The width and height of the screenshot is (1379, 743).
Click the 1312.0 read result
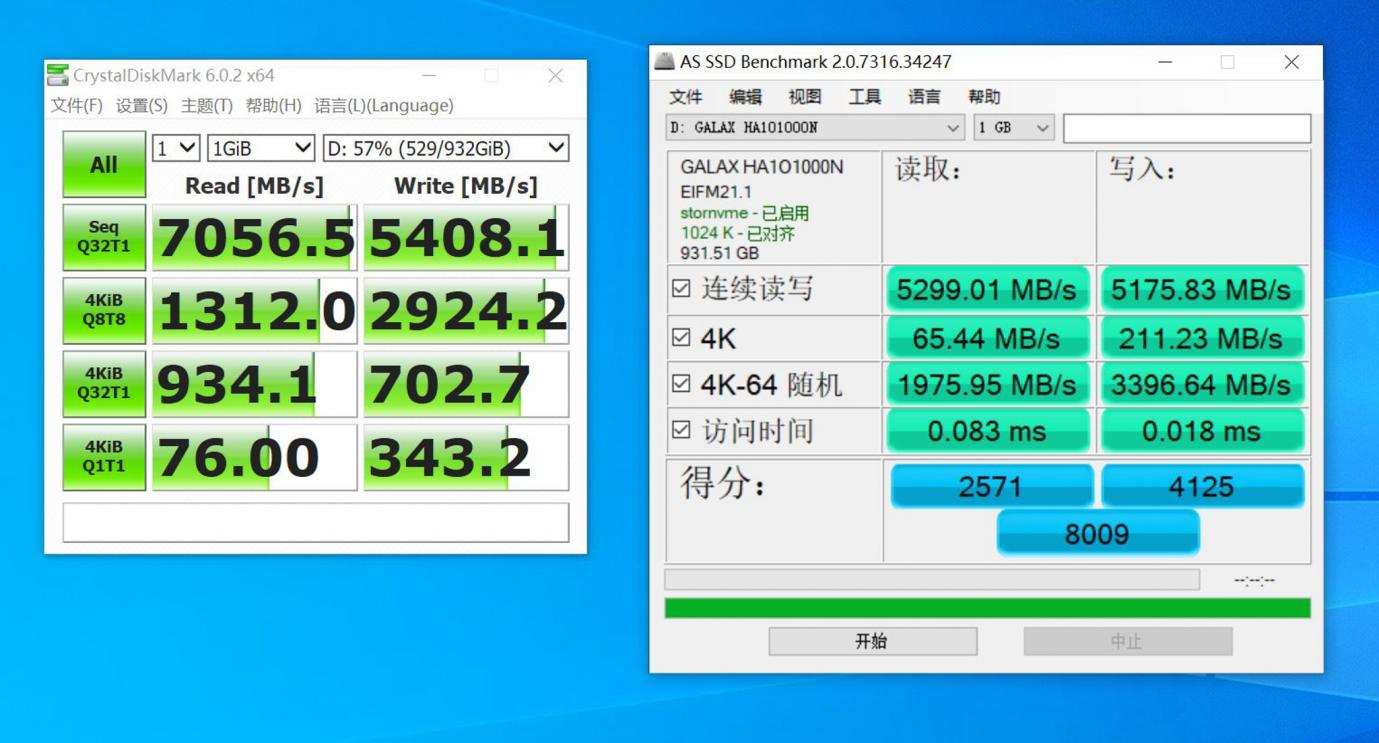(255, 311)
